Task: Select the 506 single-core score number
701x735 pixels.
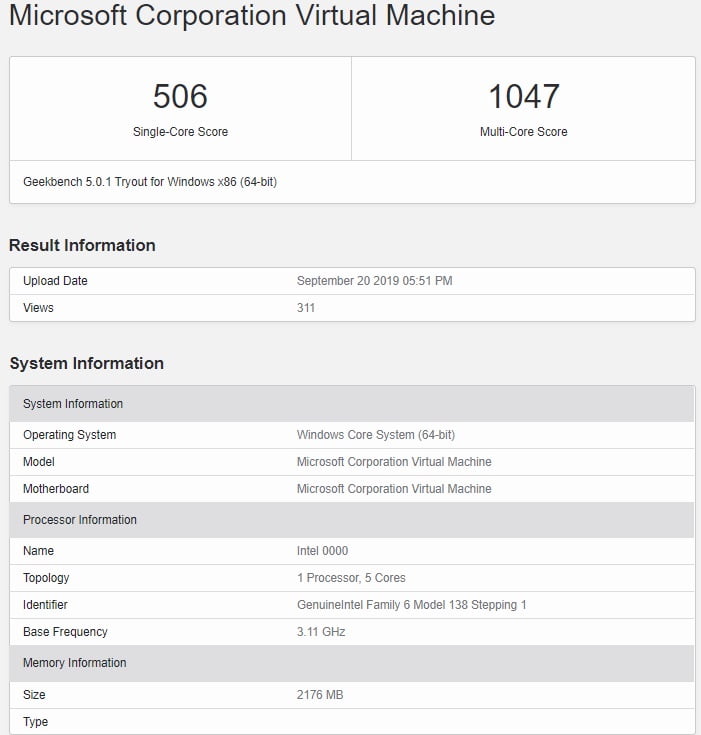Action: [180, 96]
